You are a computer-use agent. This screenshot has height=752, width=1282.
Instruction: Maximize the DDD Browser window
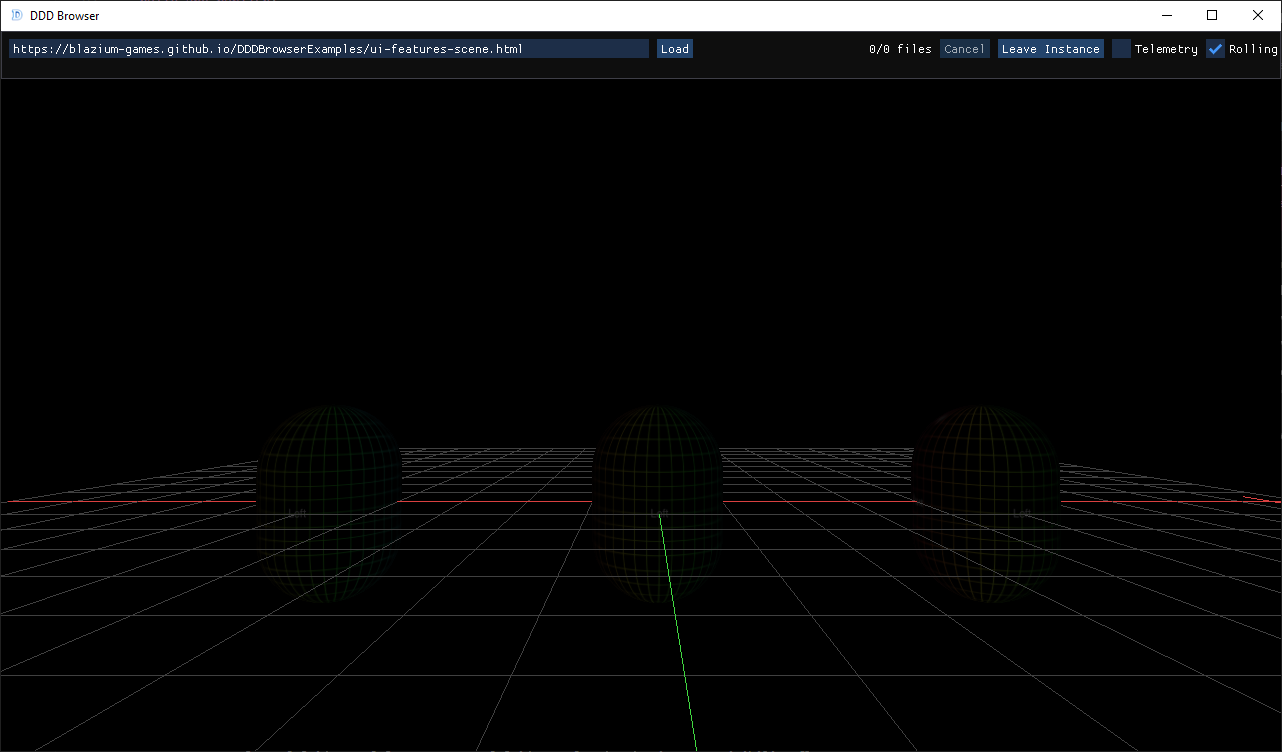[x=1212, y=15]
